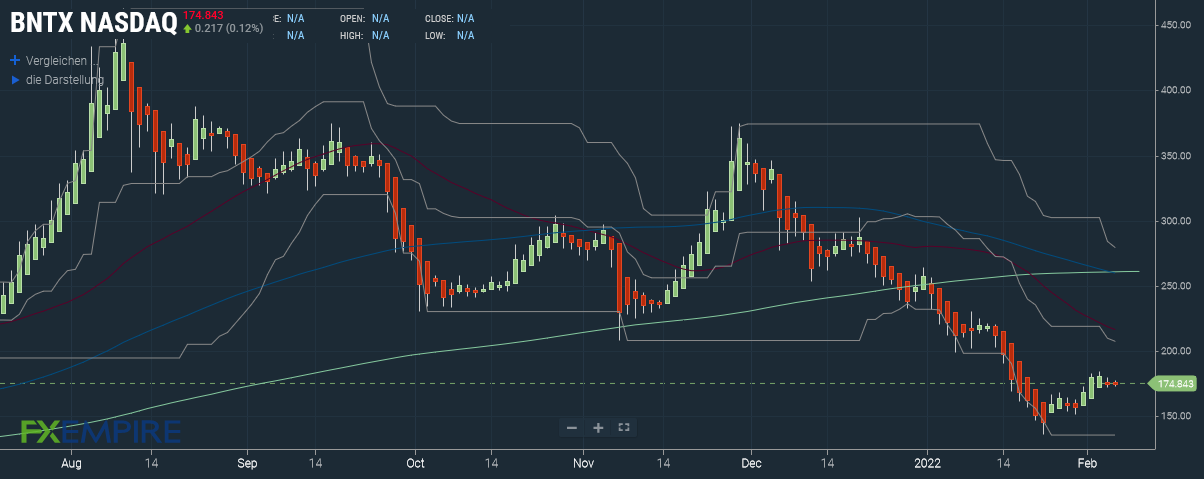
Task: Click the Nov date axis label
Action: (584, 464)
